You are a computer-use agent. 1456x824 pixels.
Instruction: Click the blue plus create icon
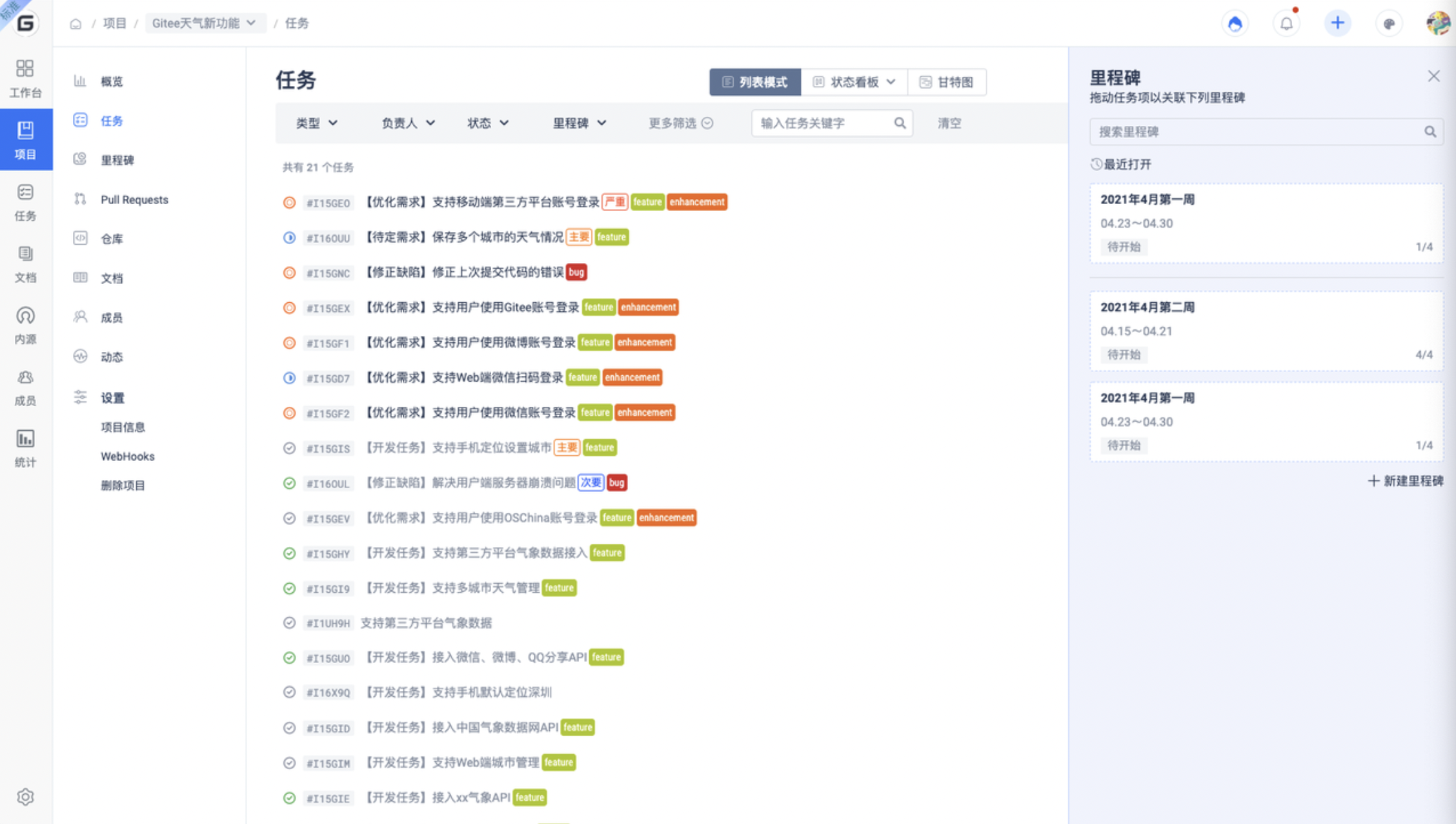point(1337,24)
